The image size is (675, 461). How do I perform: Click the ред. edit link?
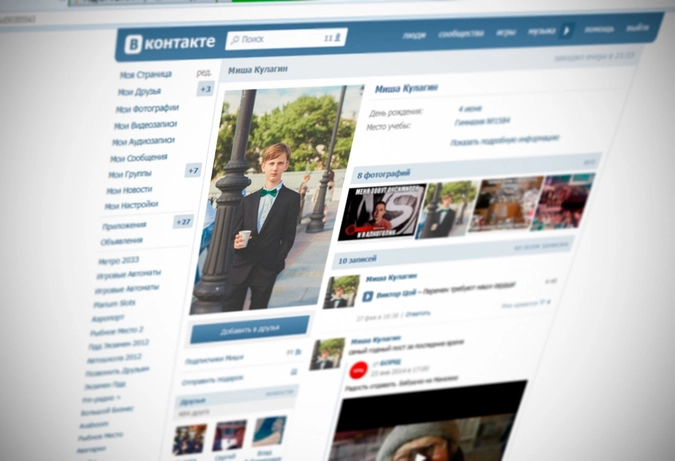pos(204,73)
